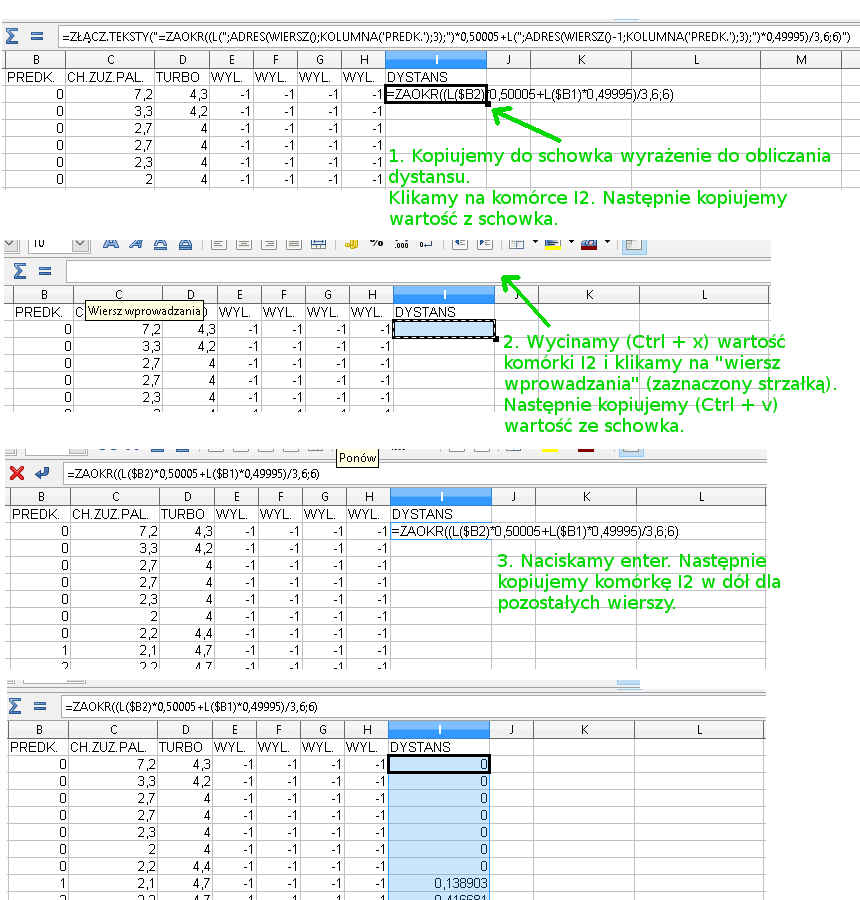Toggle grid lines icon in the second screenshot
The height and width of the screenshot is (900, 860).
[x=634, y=245]
